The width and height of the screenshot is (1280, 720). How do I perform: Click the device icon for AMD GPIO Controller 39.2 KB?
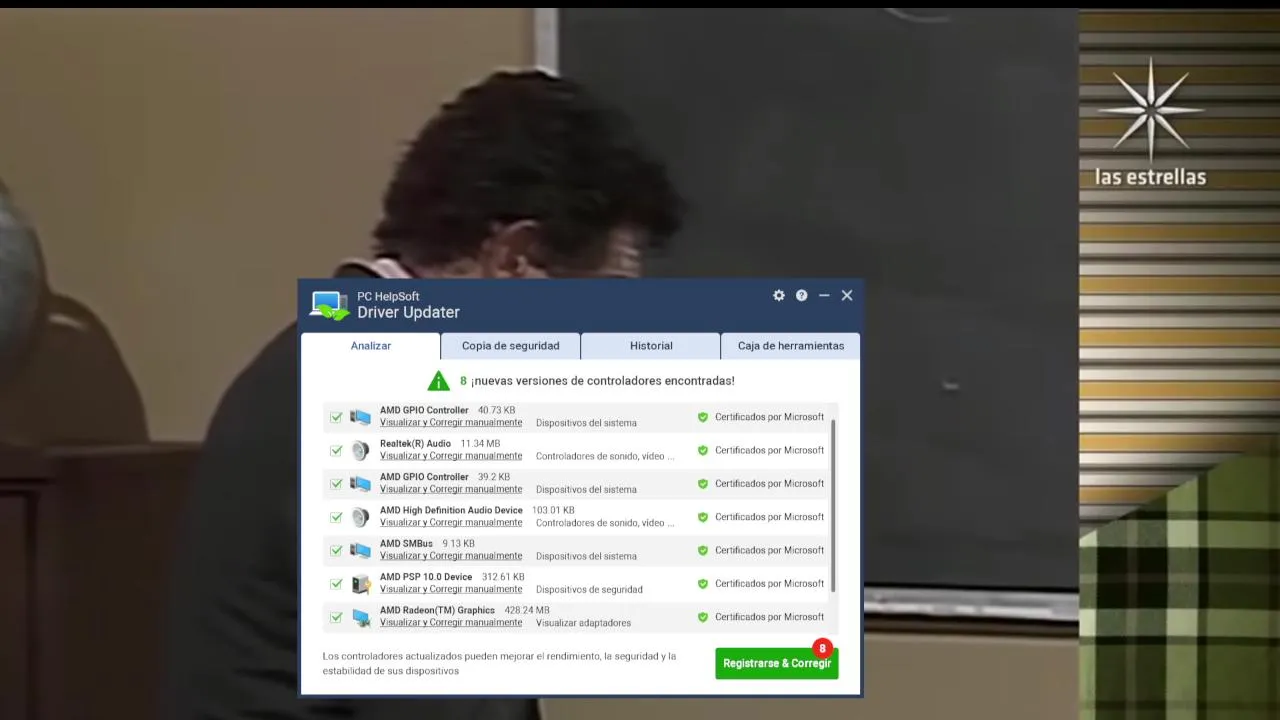pos(360,484)
